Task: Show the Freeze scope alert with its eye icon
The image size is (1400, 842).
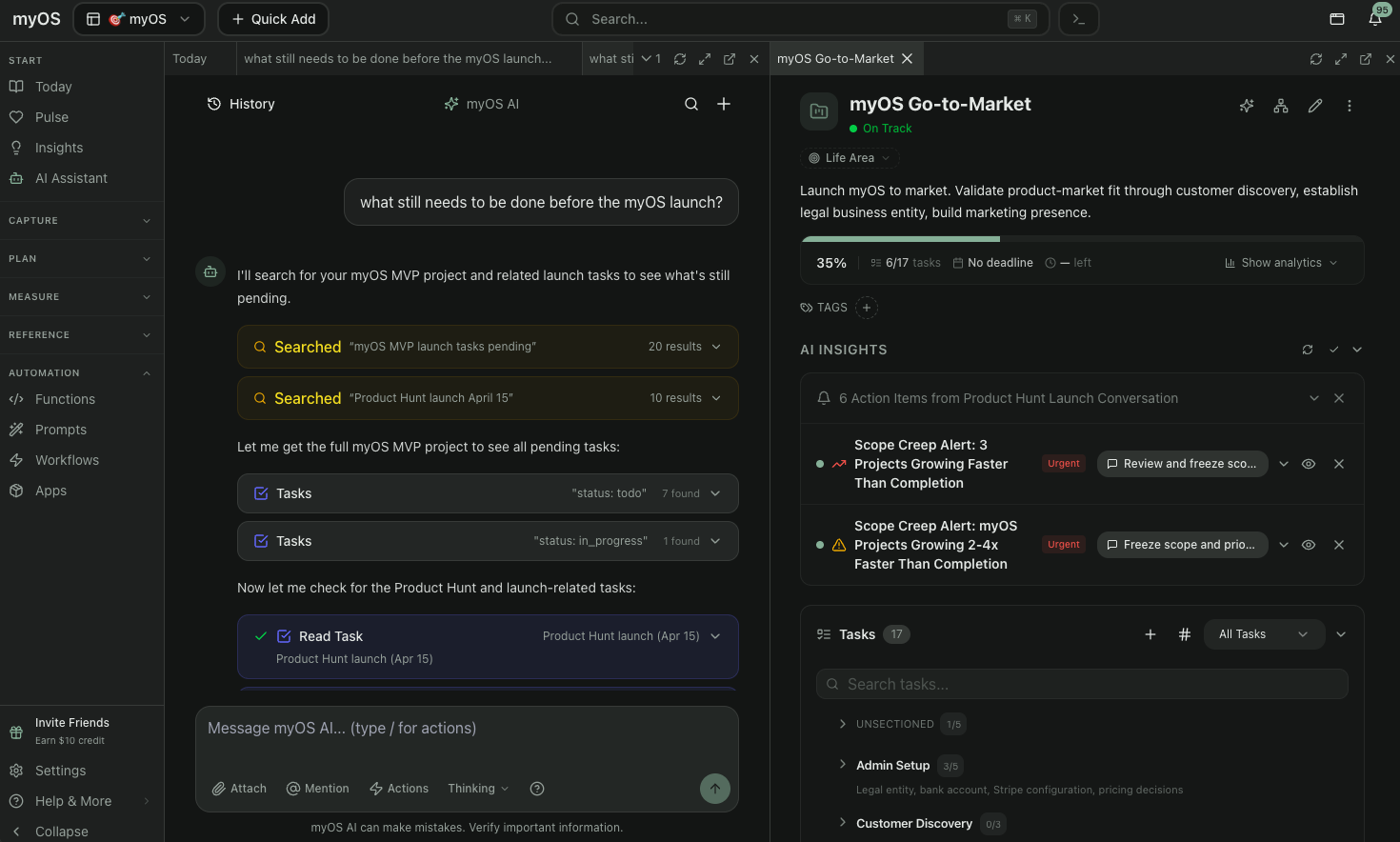Action: click(1308, 544)
